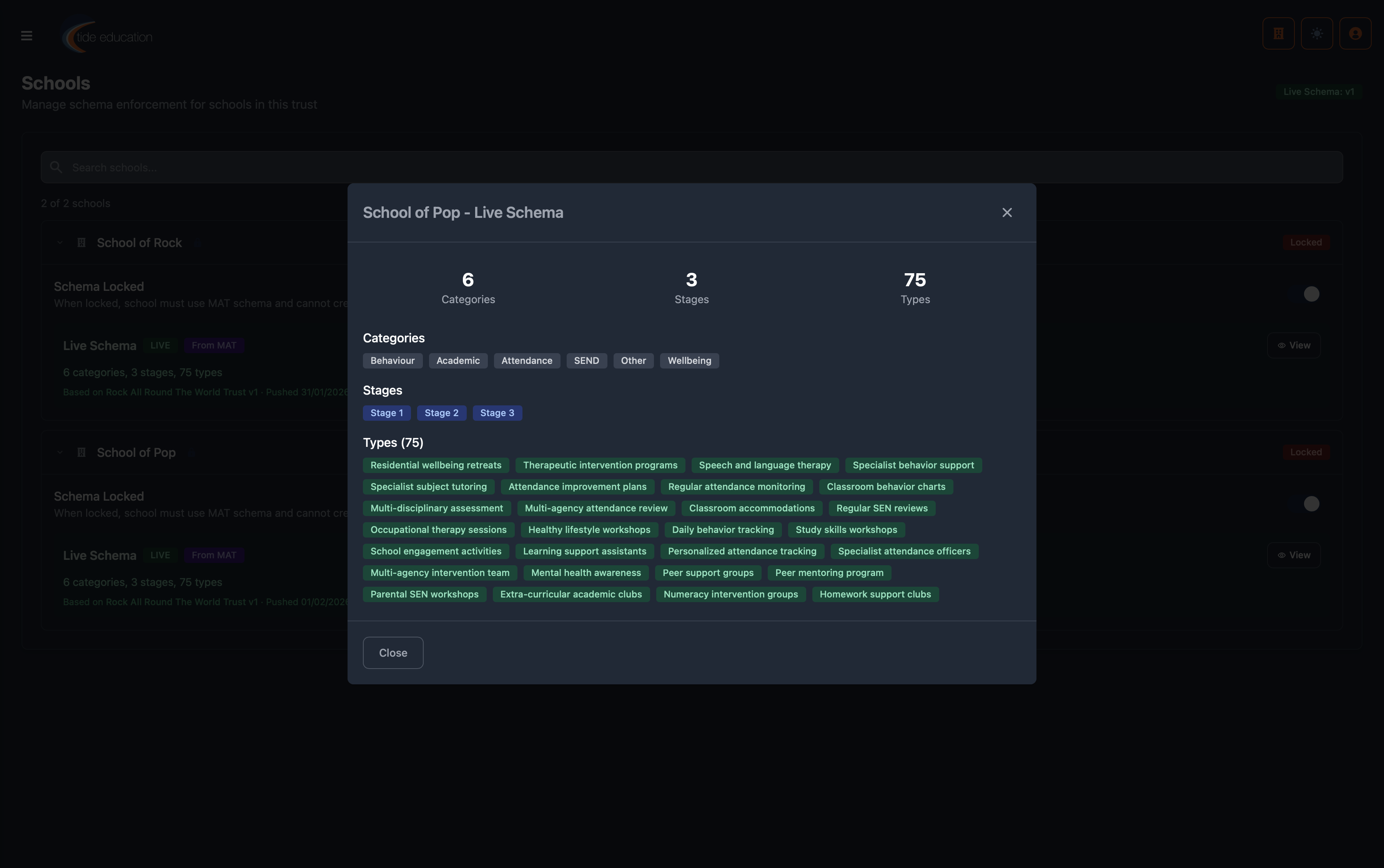Toggle dark mode using the sun icon
The image size is (1384, 868).
[1316, 33]
